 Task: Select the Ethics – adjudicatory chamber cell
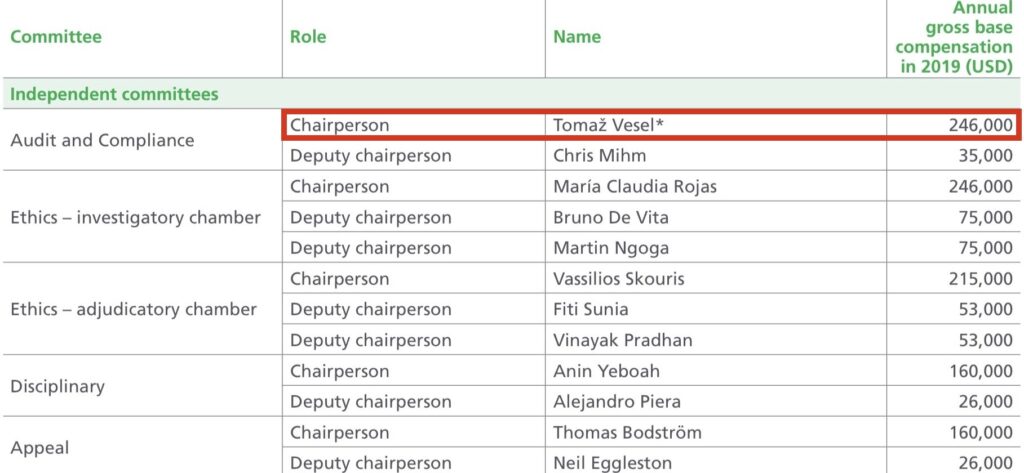133,310
